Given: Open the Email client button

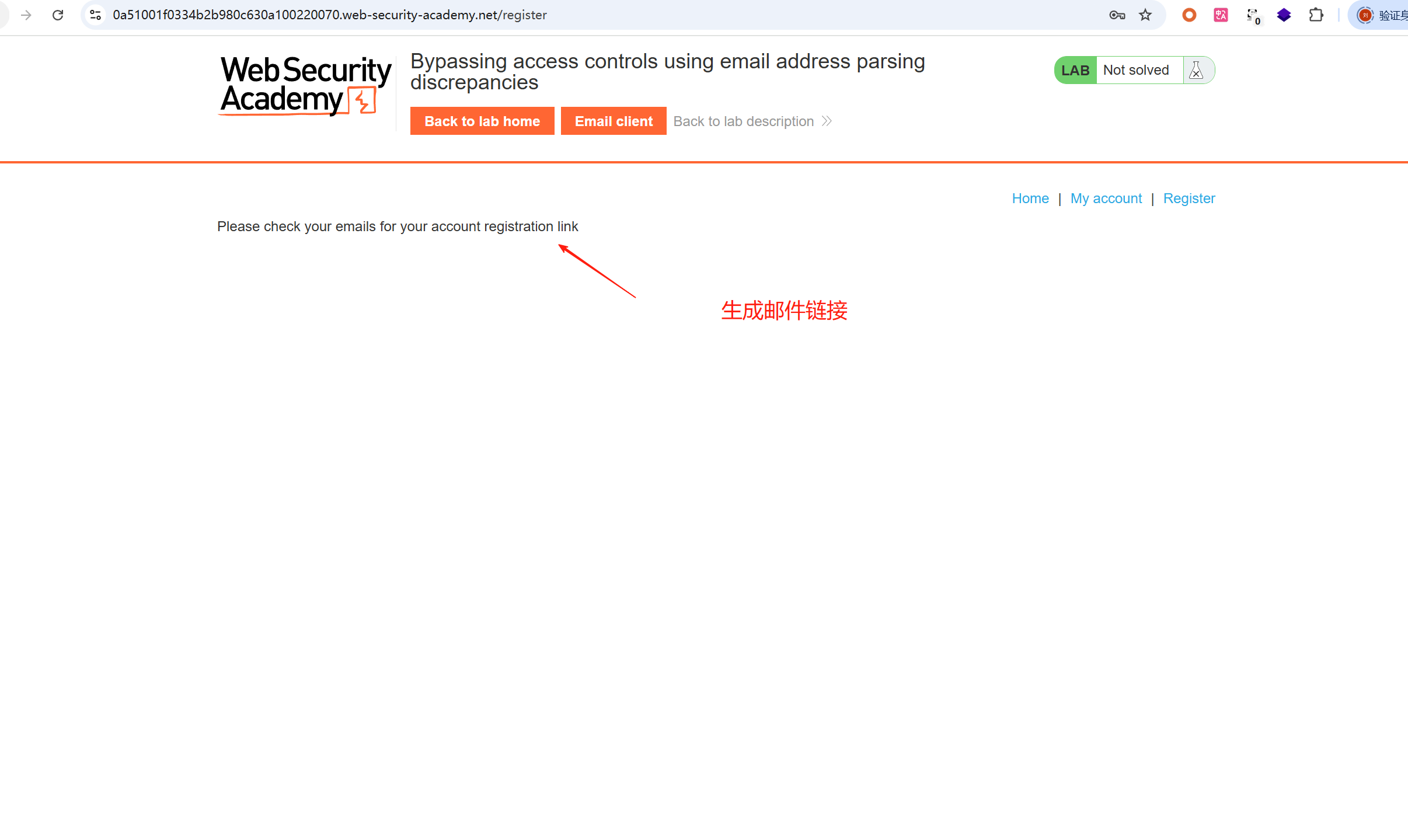Looking at the screenshot, I should point(613,121).
